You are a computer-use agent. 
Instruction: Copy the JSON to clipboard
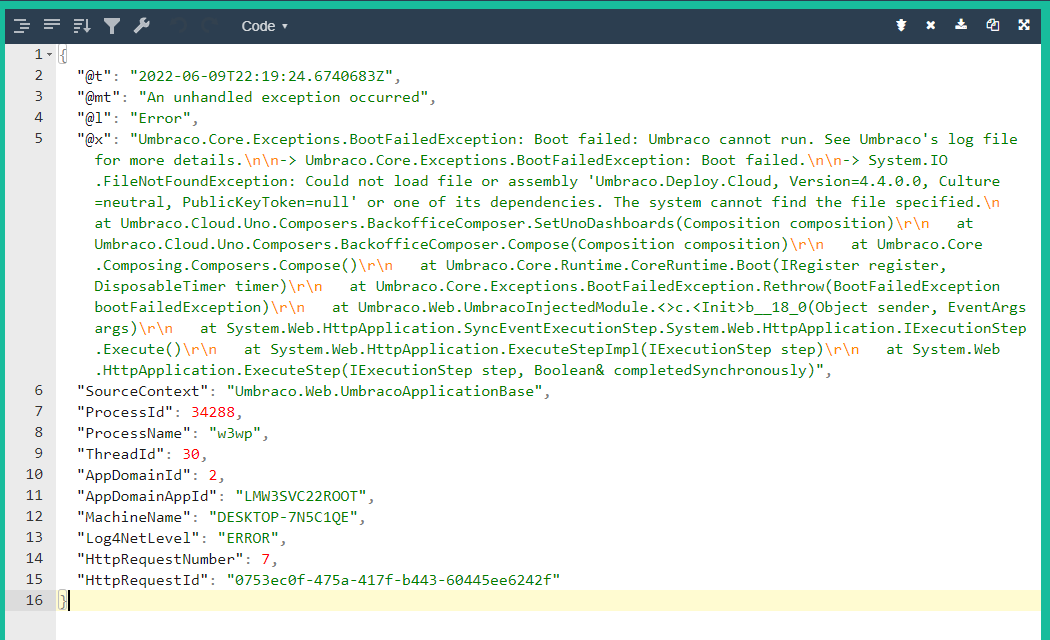[x=991, y=26]
